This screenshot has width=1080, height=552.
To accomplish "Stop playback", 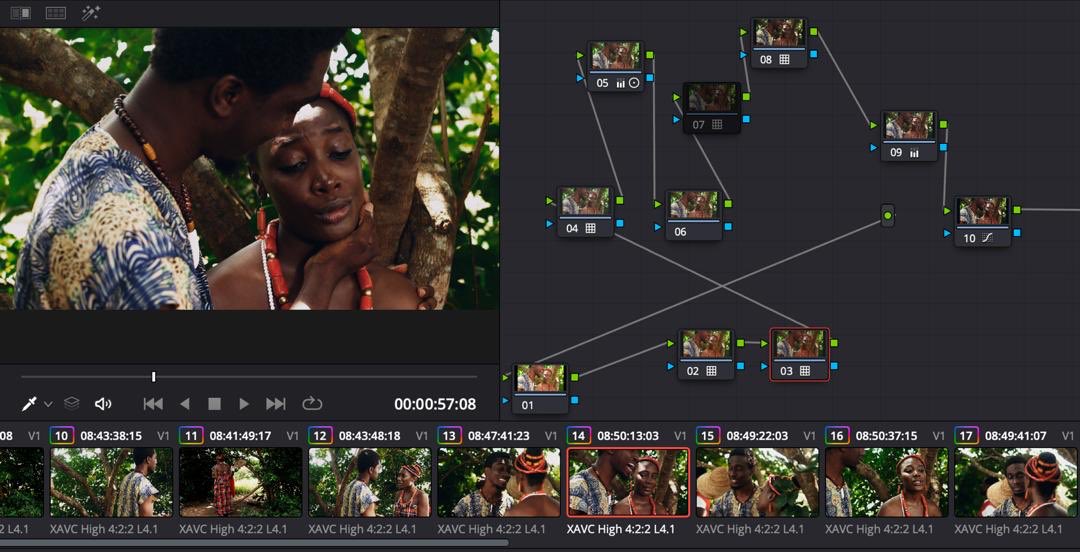I will click(x=214, y=404).
